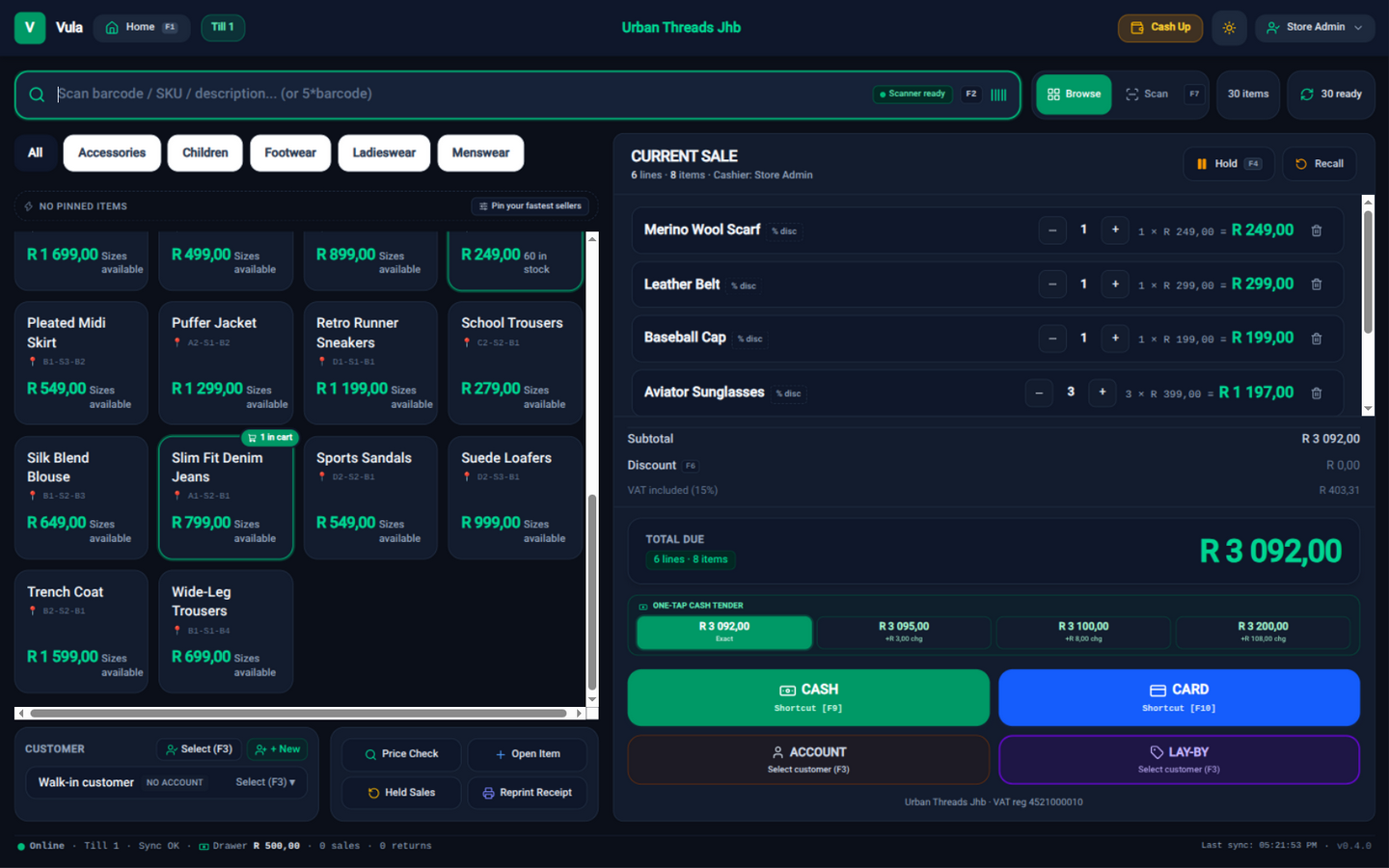Open the Store Admin dropdown menu
Screen dimensions: 1389x868
point(1315,28)
